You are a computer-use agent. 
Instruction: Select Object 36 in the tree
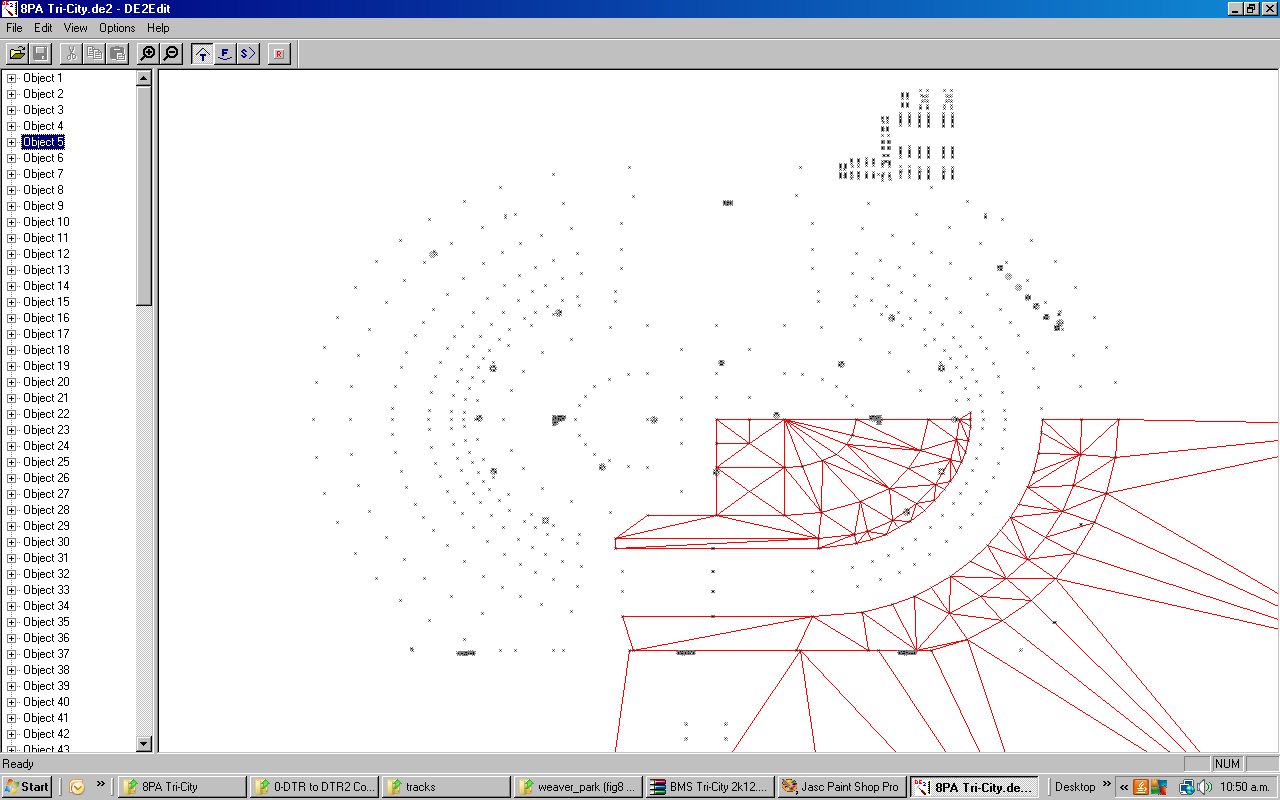coord(46,638)
